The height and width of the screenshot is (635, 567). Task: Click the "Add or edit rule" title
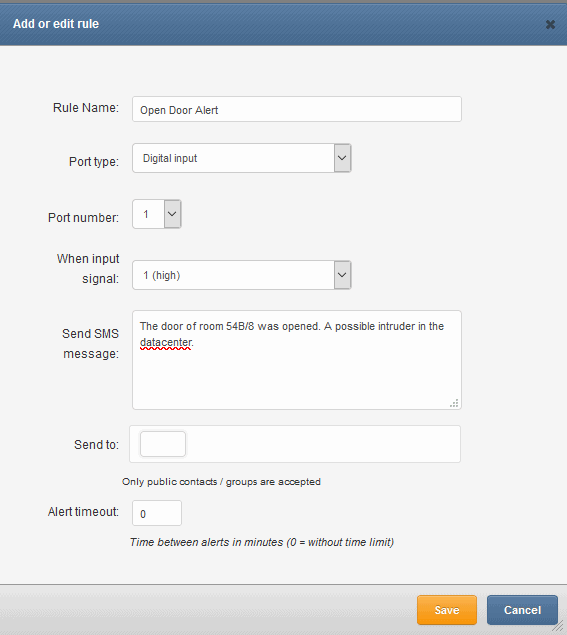click(56, 24)
